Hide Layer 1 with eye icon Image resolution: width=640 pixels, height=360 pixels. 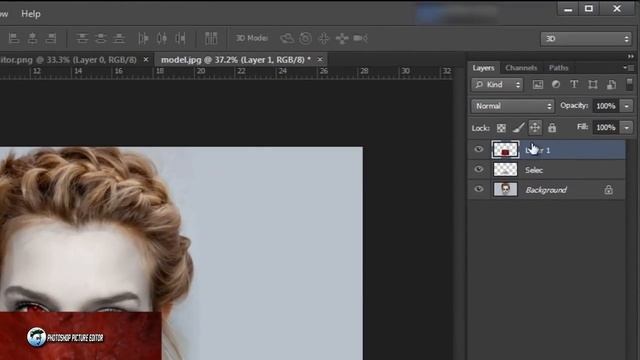tap(479, 149)
